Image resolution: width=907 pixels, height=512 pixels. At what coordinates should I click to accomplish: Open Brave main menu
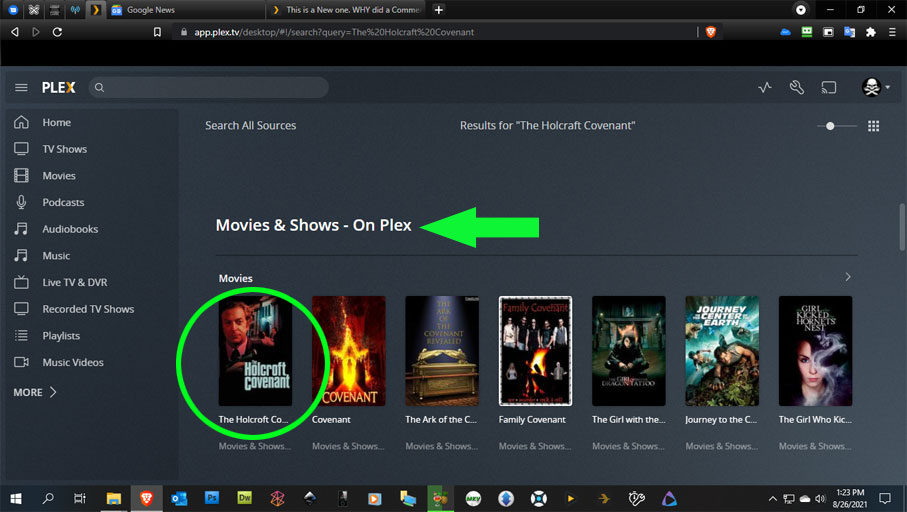click(893, 32)
